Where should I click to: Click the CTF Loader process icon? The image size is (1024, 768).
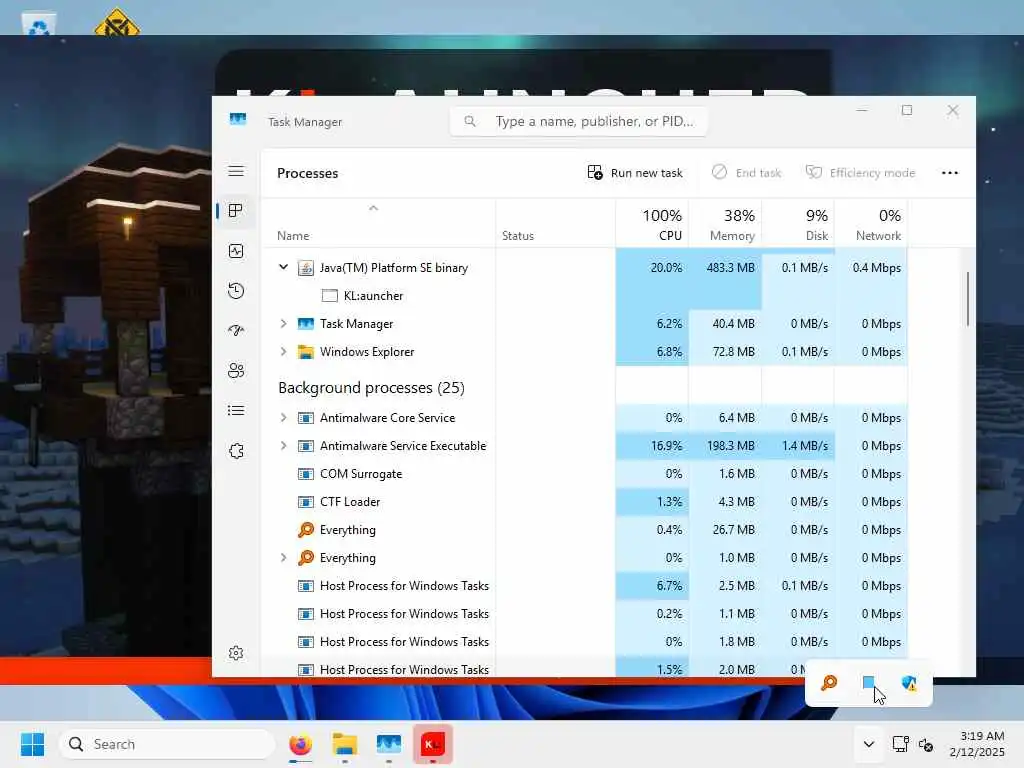pos(305,502)
